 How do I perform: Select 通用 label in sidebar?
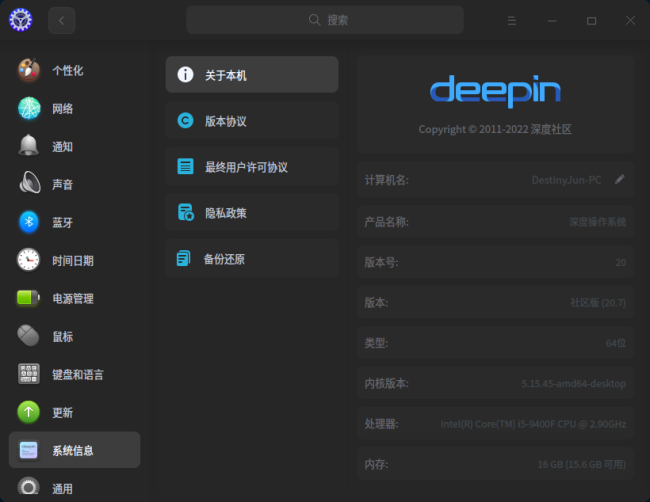tap(63, 489)
